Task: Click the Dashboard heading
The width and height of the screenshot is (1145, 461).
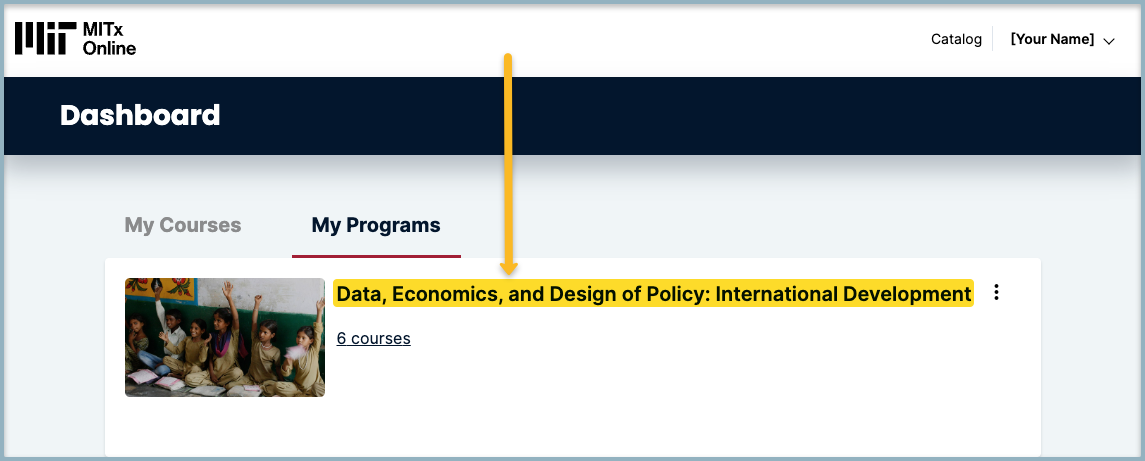Action: click(140, 116)
